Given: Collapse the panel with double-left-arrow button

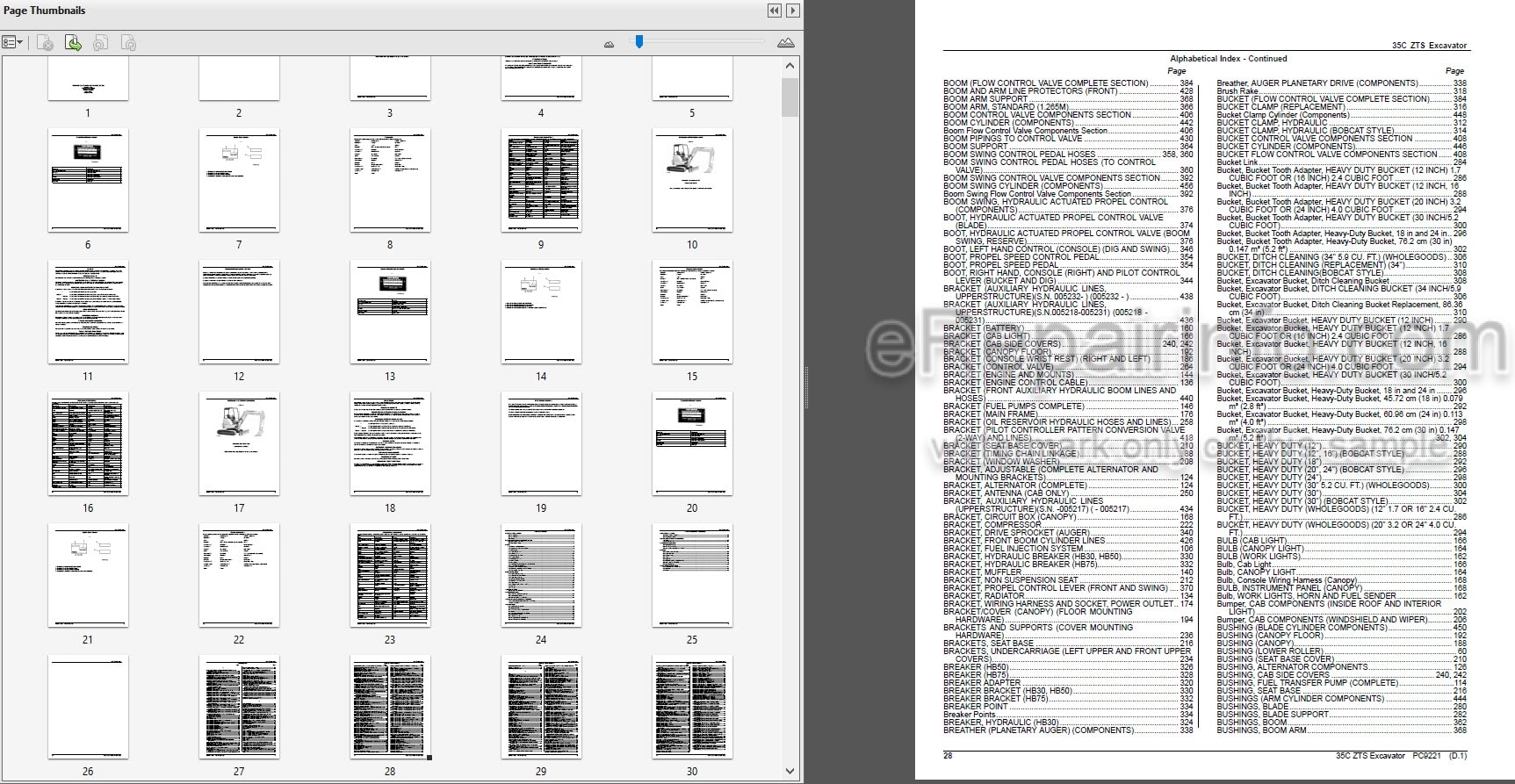Looking at the screenshot, I should click(x=774, y=11).
